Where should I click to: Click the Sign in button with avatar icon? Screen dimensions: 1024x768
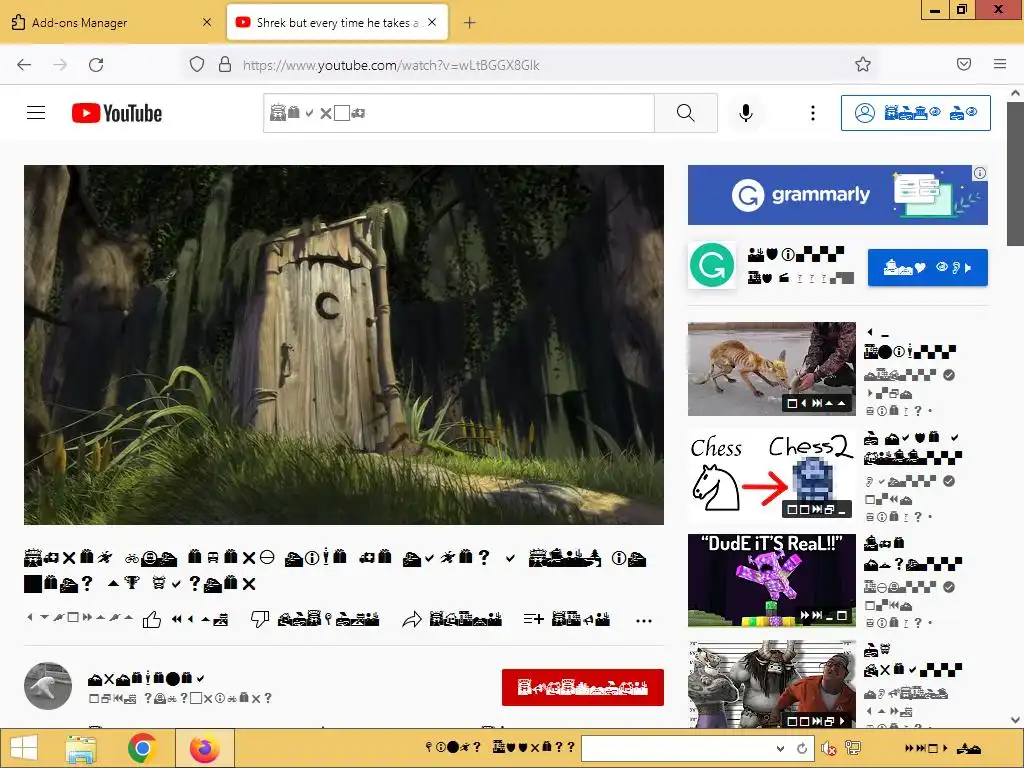tap(916, 113)
